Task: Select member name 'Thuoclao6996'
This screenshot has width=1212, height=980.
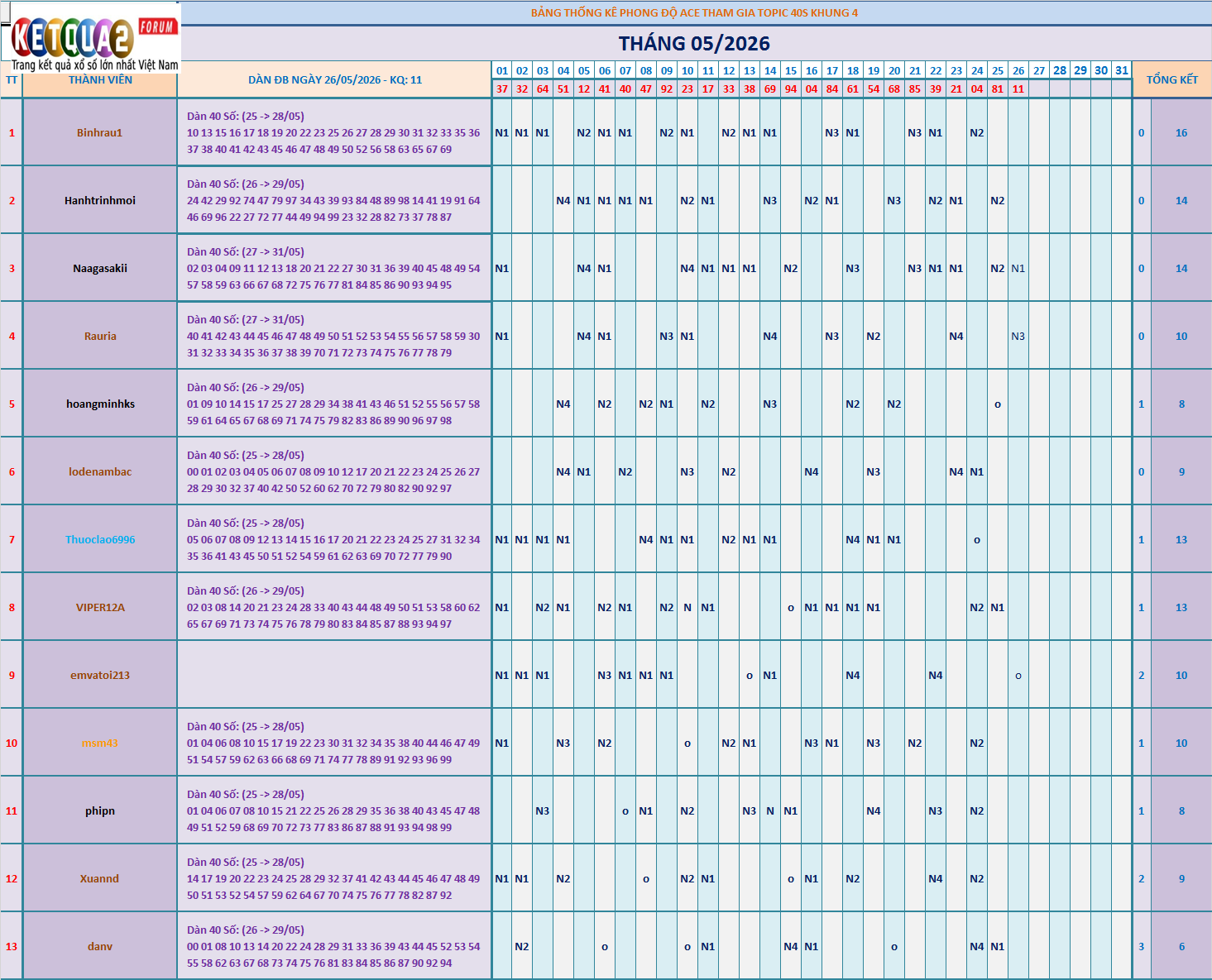Action: tap(100, 539)
